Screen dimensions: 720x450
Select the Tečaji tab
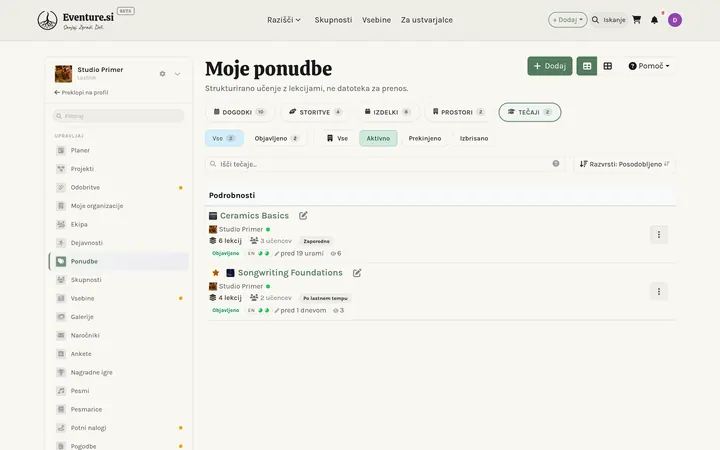pyautogui.click(x=529, y=112)
